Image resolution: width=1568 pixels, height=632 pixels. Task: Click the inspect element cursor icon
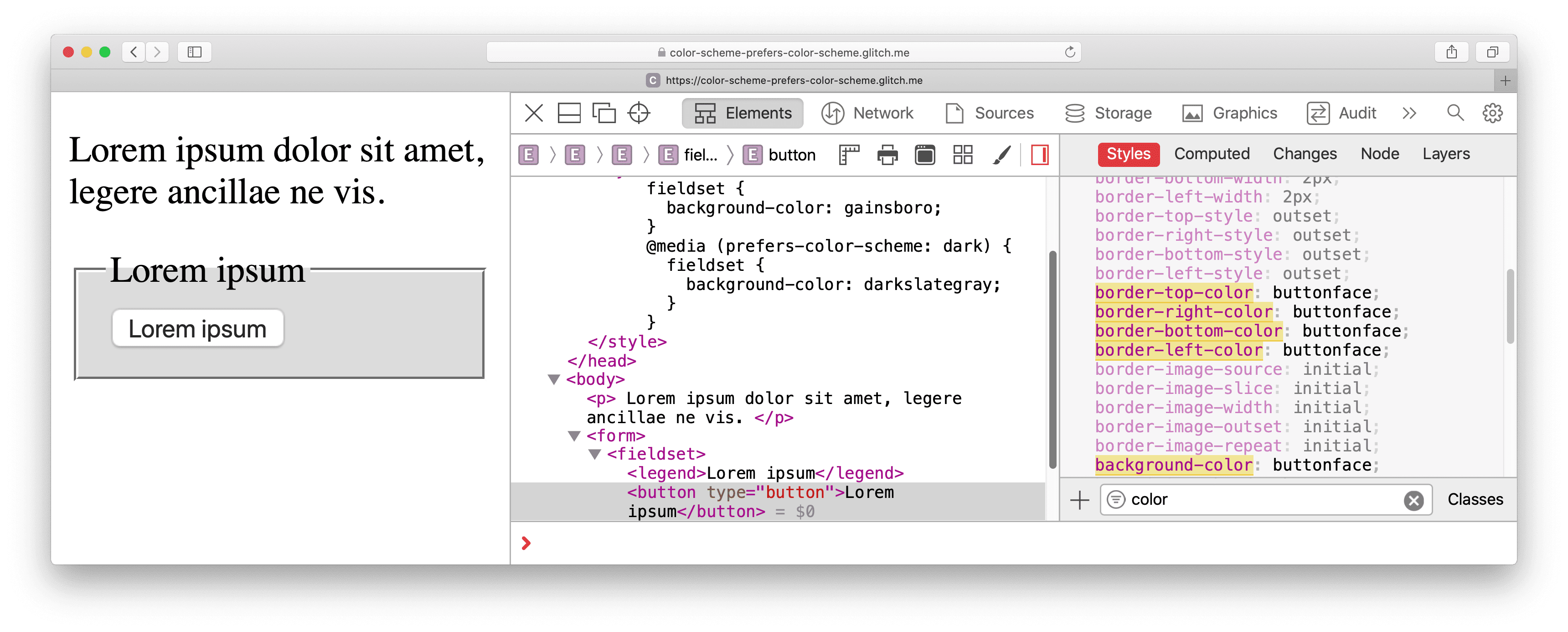pos(640,113)
